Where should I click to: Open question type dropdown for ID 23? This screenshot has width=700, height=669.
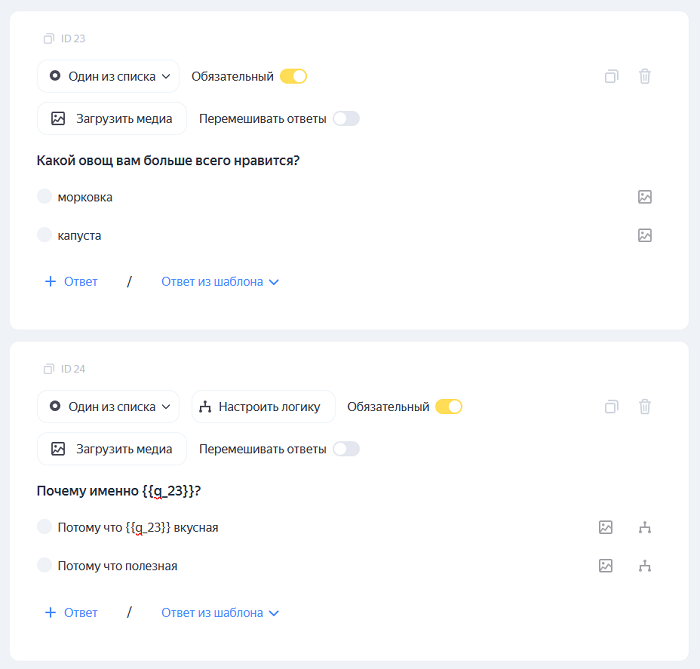pos(108,76)
